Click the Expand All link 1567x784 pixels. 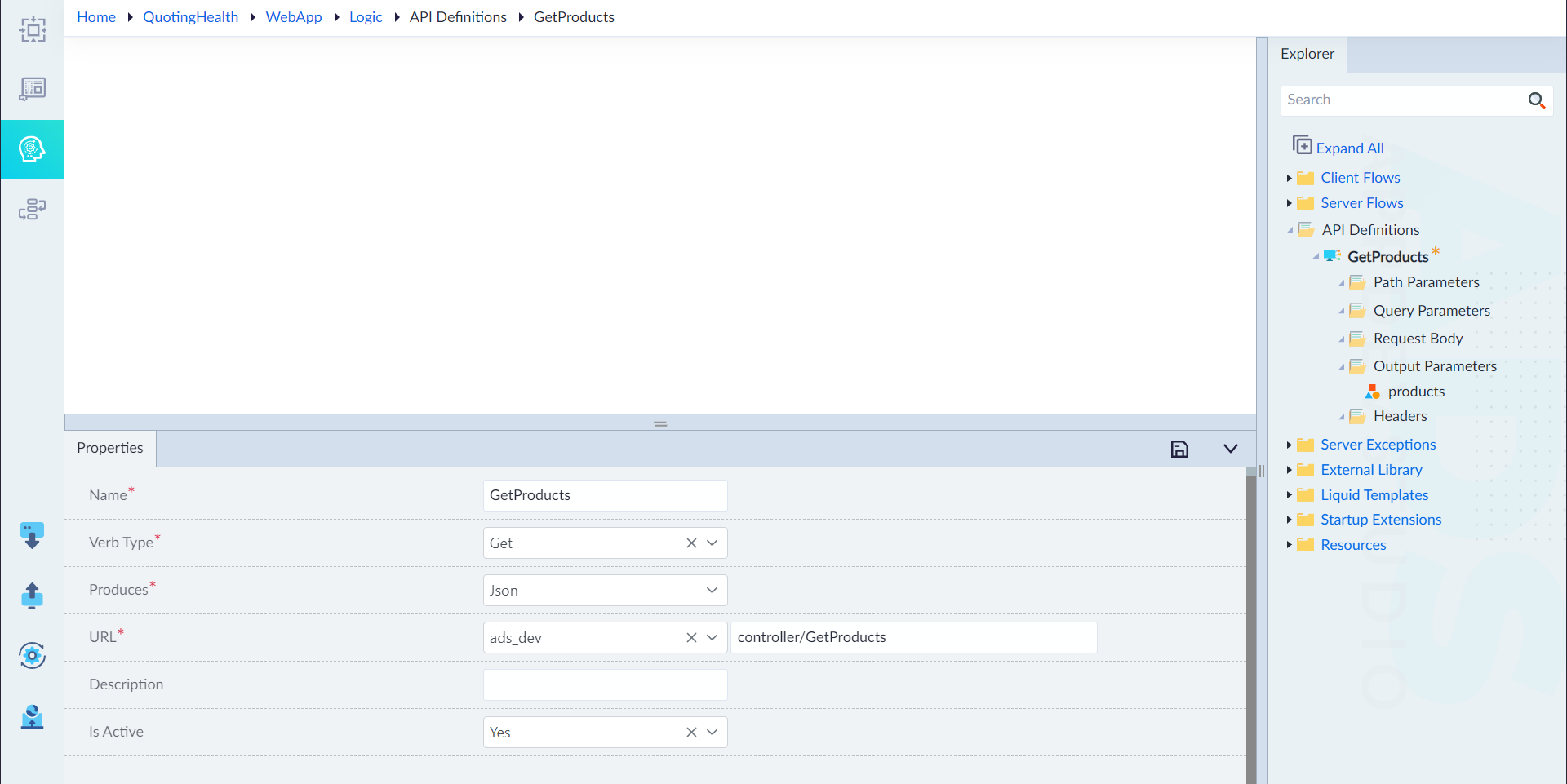click(1350, 148)
